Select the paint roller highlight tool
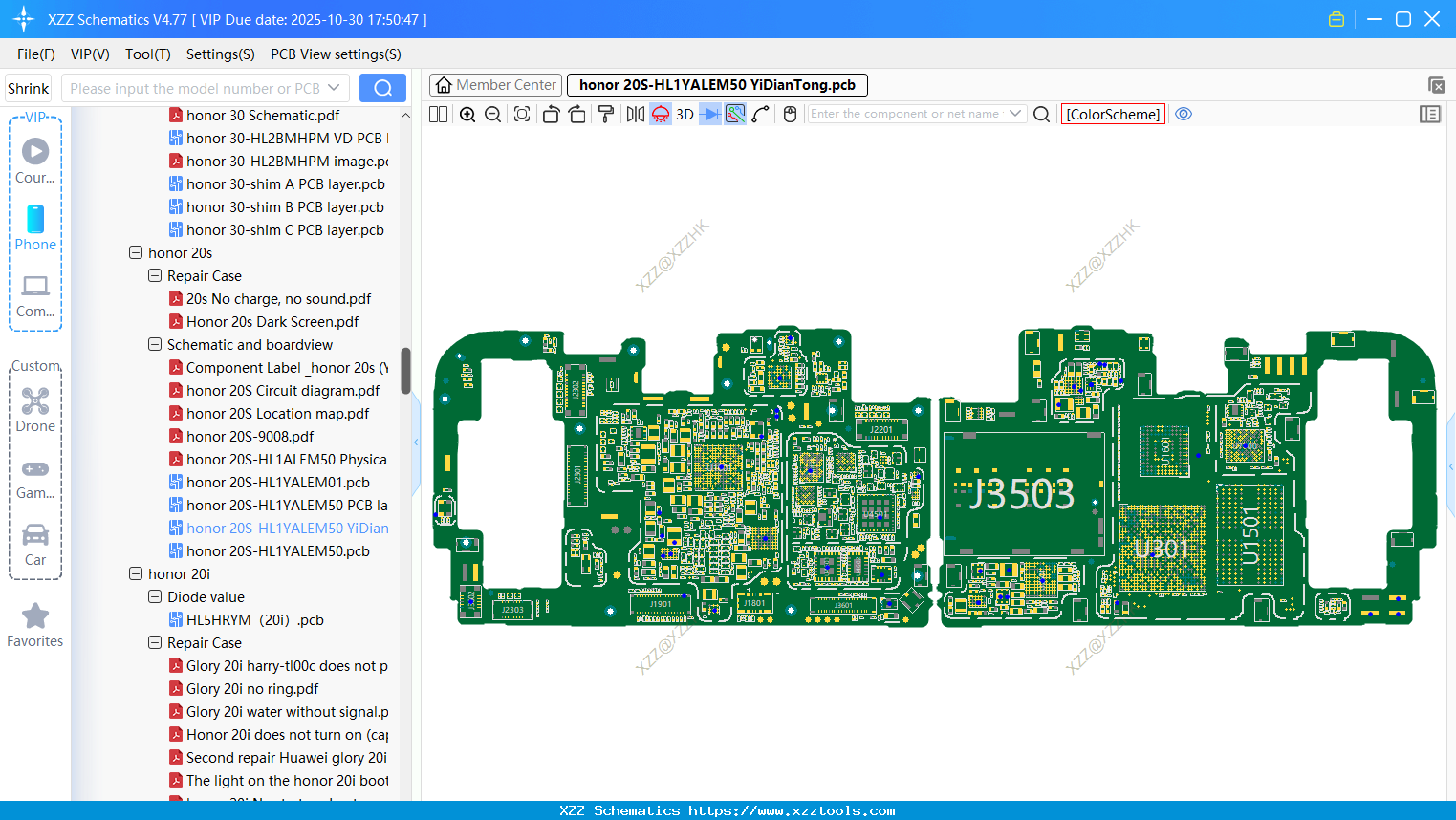The width and height of the screenshot is (1456, 820). point(606,114)
